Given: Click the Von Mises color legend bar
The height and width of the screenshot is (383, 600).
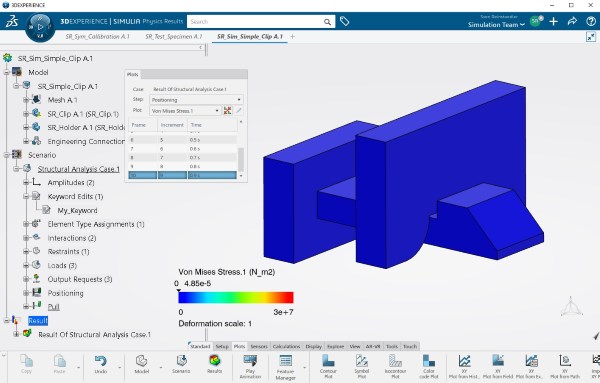Looking at the screenshot, I should coord(236,297).
